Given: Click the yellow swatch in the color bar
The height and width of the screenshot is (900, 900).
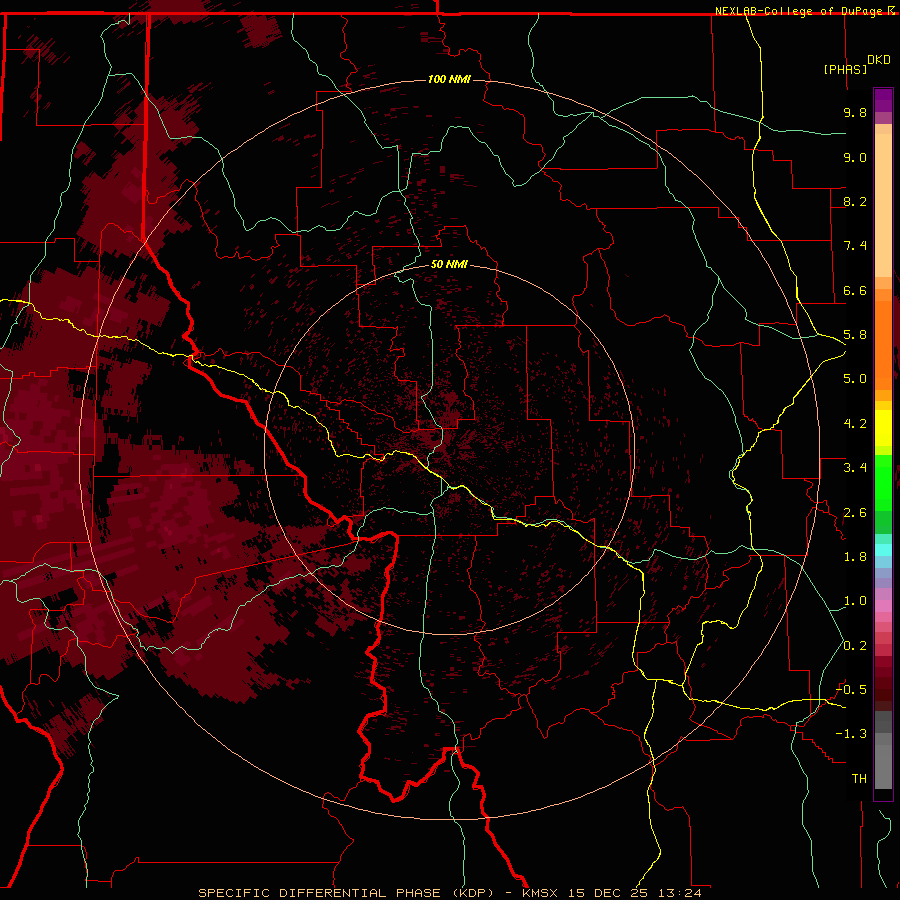Looking at the screenshot, I should click(x=883, y=428).
